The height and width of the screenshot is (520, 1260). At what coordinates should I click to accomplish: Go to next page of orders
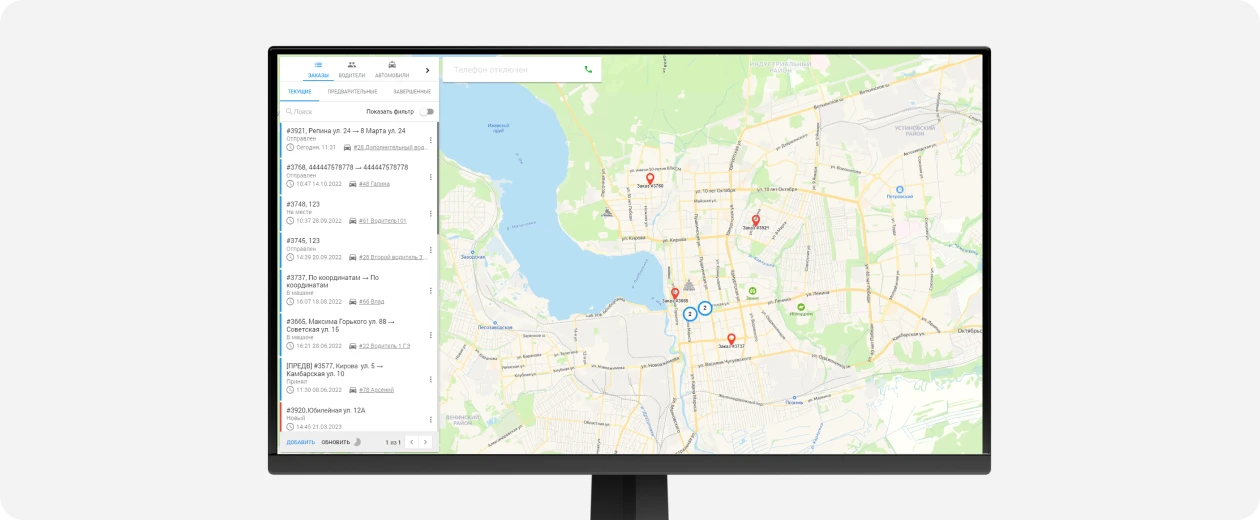425,442
